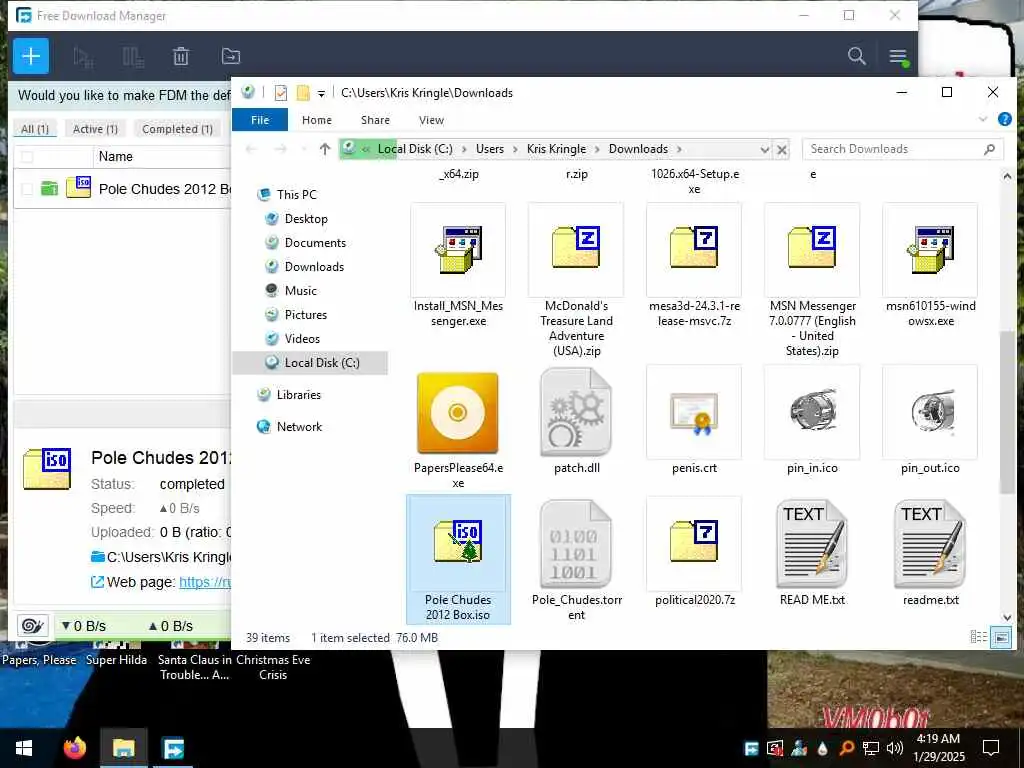1024x768 pixels.
Task: Add new download in Free Download Manager
Action: (x=31, y=56)
